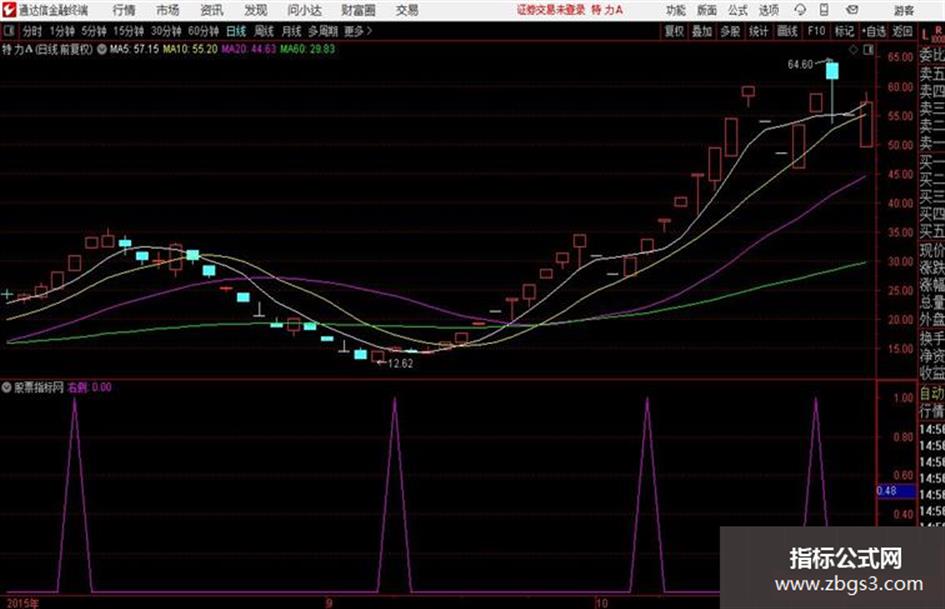Click the 特力A (日线 前复权) title
The height and width of the screenshot is (609, 945).
coord(48,49)
